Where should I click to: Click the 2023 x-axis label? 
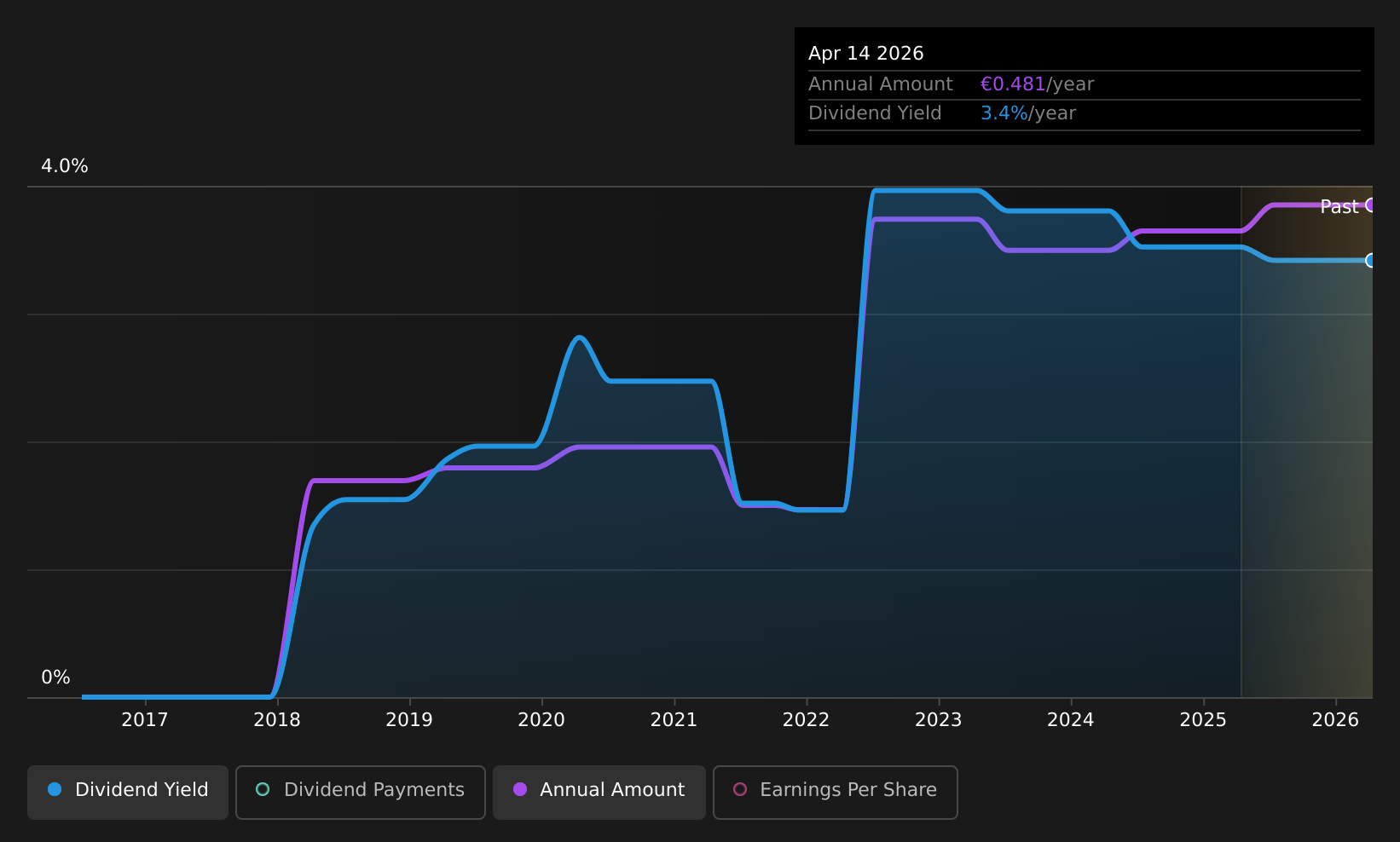click(x=938, y=720)
